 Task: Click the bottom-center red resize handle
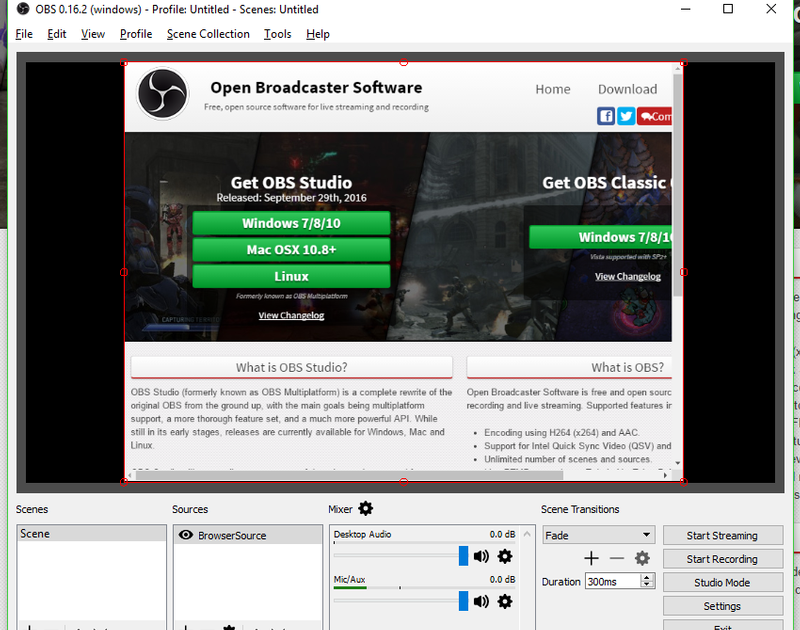[404, 482]
